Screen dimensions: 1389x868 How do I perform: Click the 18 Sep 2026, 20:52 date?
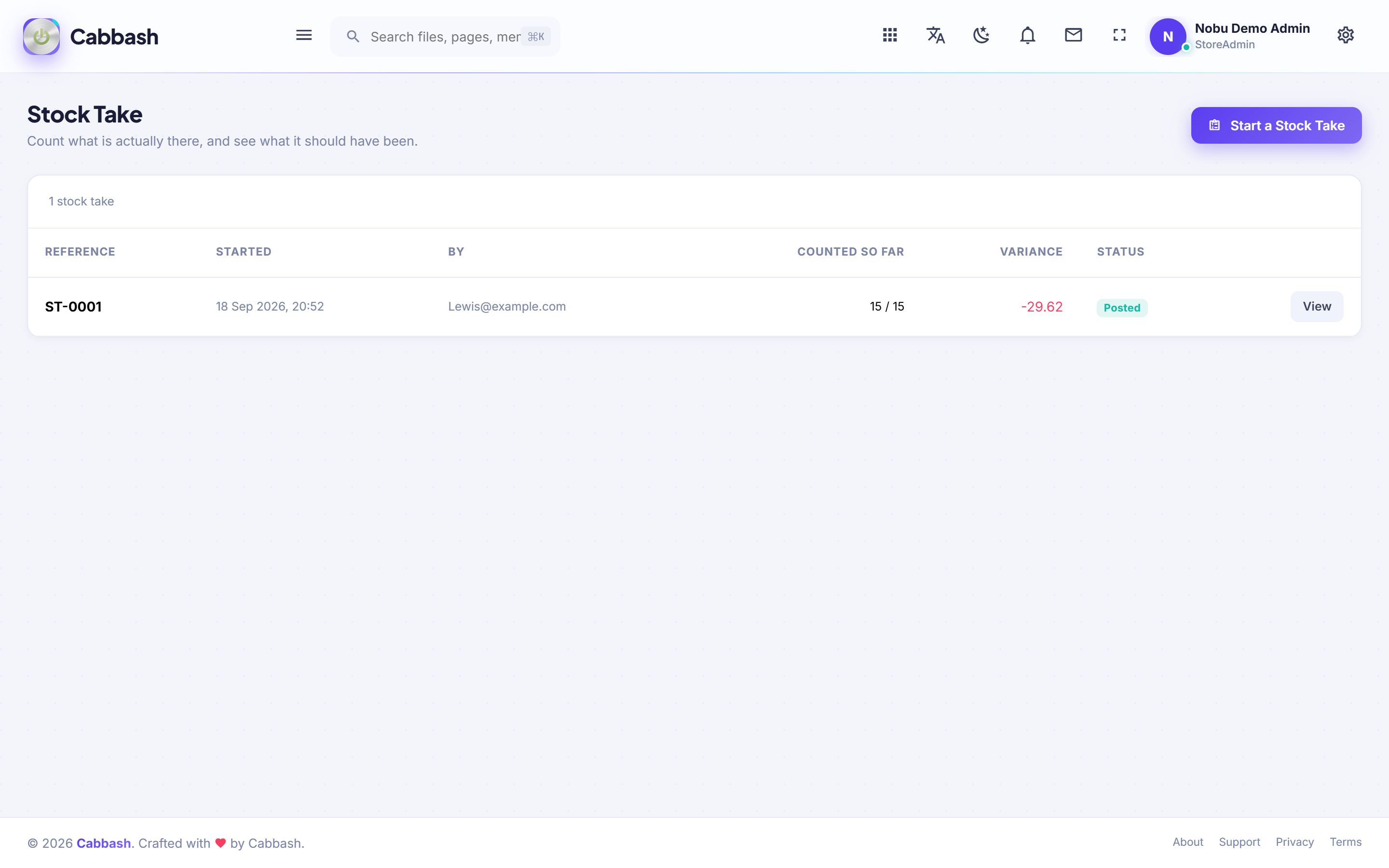pyautogui.click(x=270, y=307)
